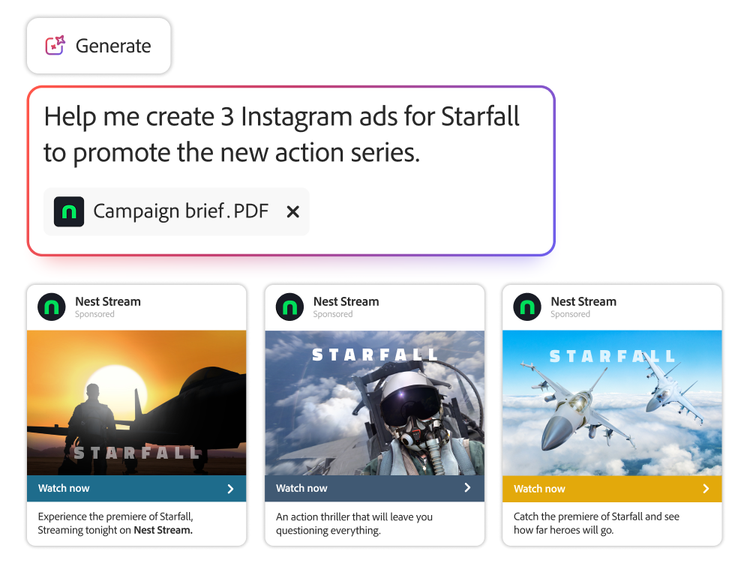Image resolution: width=750 pixels, height=563 pixels.
Task: Click the chevron on yellow Watch now bar
Action: [705, 489]
